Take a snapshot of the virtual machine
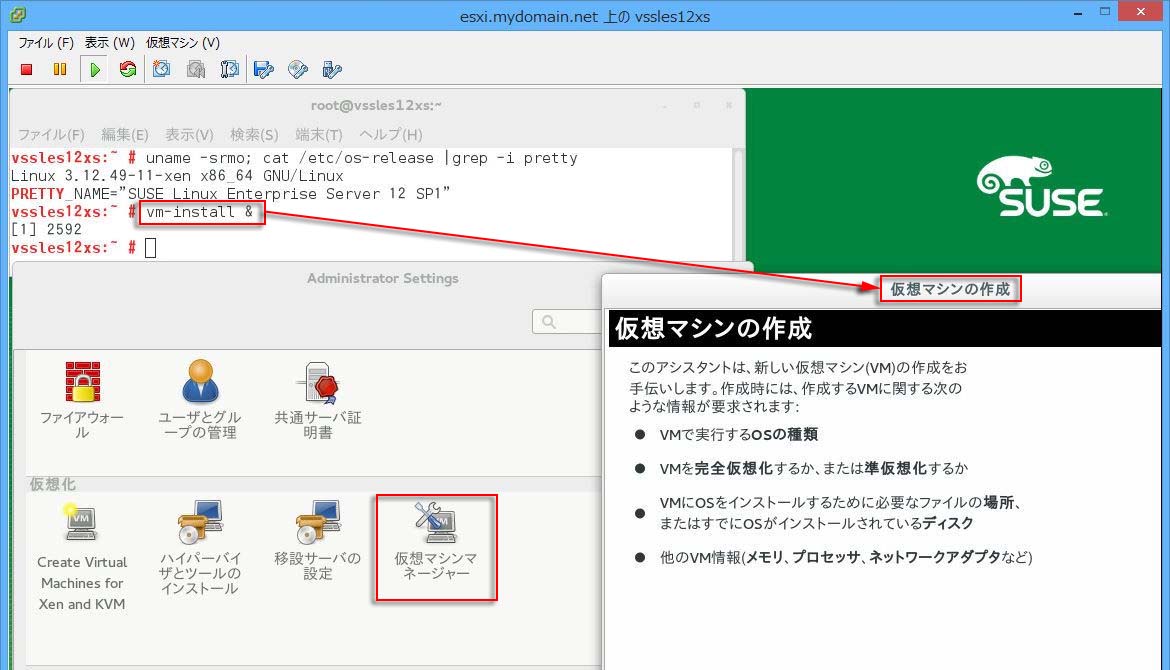The image size is (1170, 670). click(x=161, y=69)
